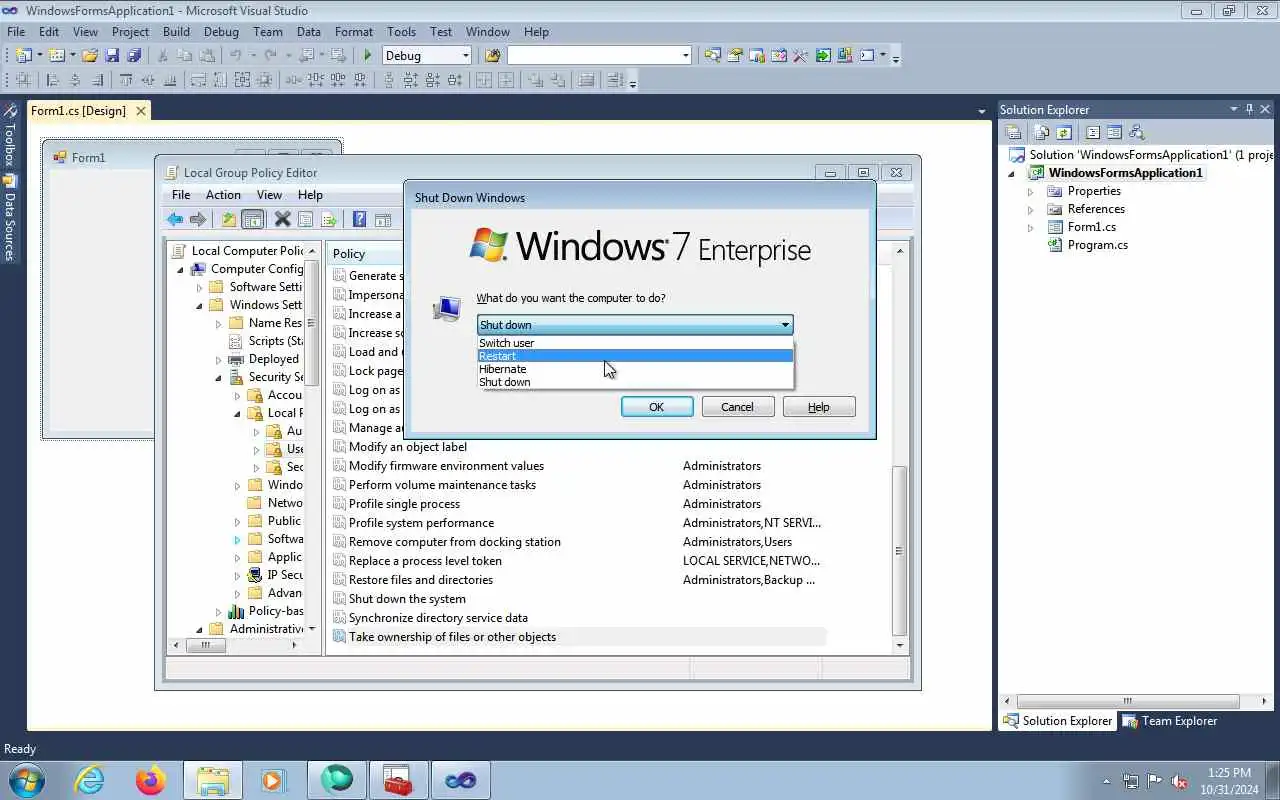Click the Show All Files icon in Solution Explorer
1280x800 pixels.
pyautogui.click(x=1042, y=132)
